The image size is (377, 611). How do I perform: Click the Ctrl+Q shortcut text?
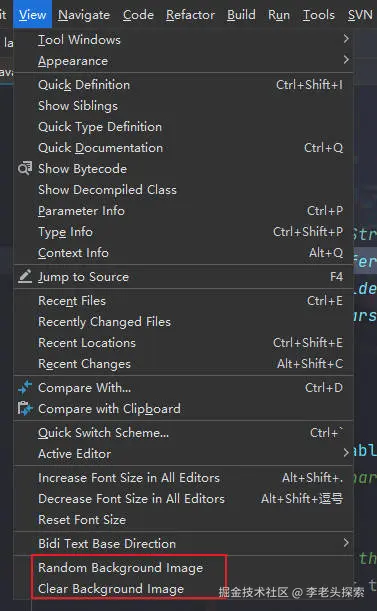click(x=324, y=148)
